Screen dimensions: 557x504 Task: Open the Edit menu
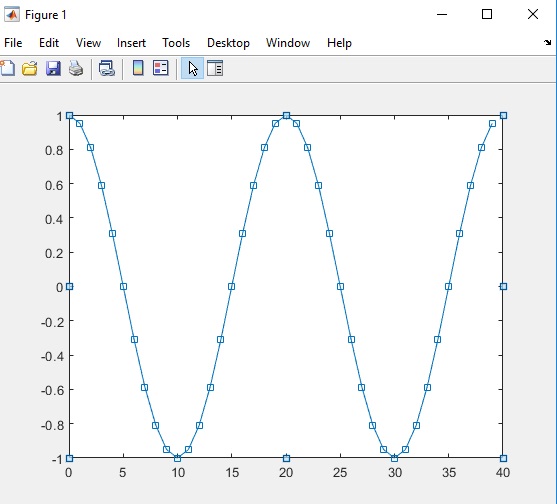[x=49, y=43]
